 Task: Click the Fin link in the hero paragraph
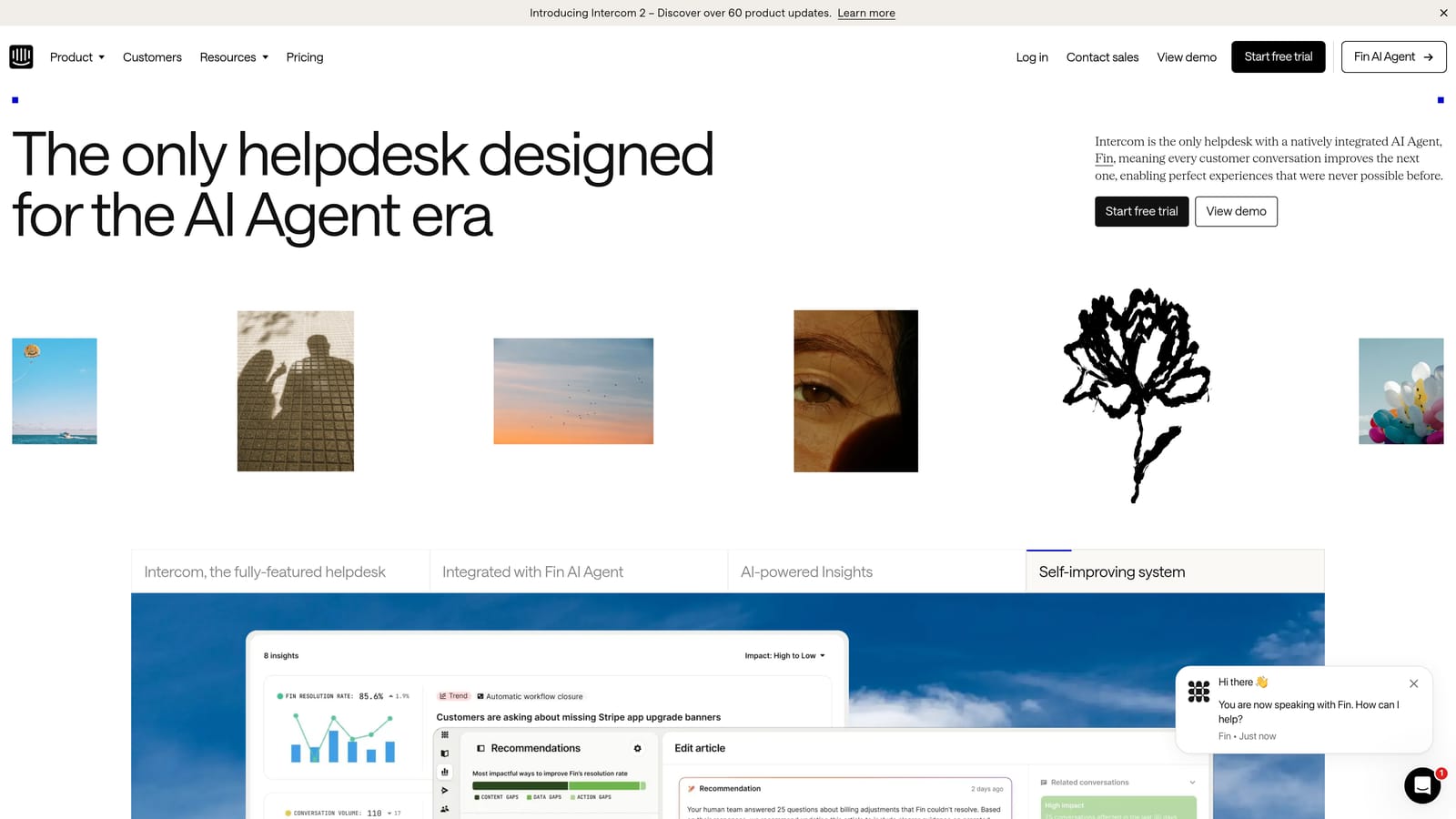pos(1104,158)
